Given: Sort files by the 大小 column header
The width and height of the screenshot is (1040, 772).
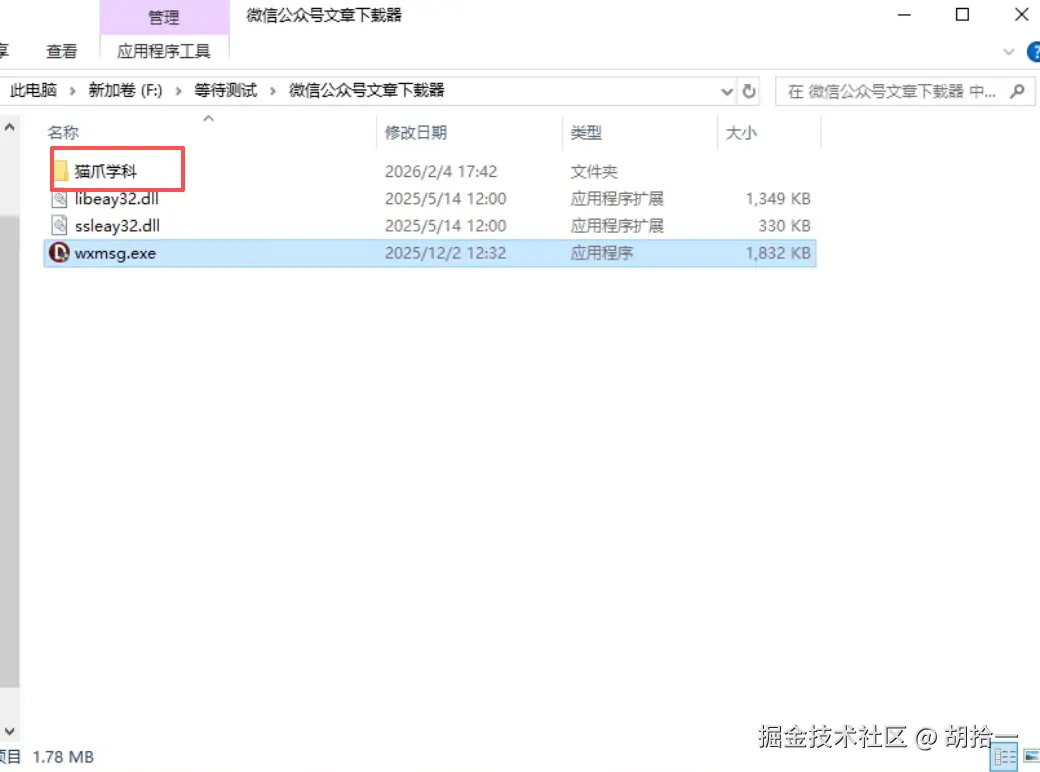Looking at the screenshot, I should (742, 133).
